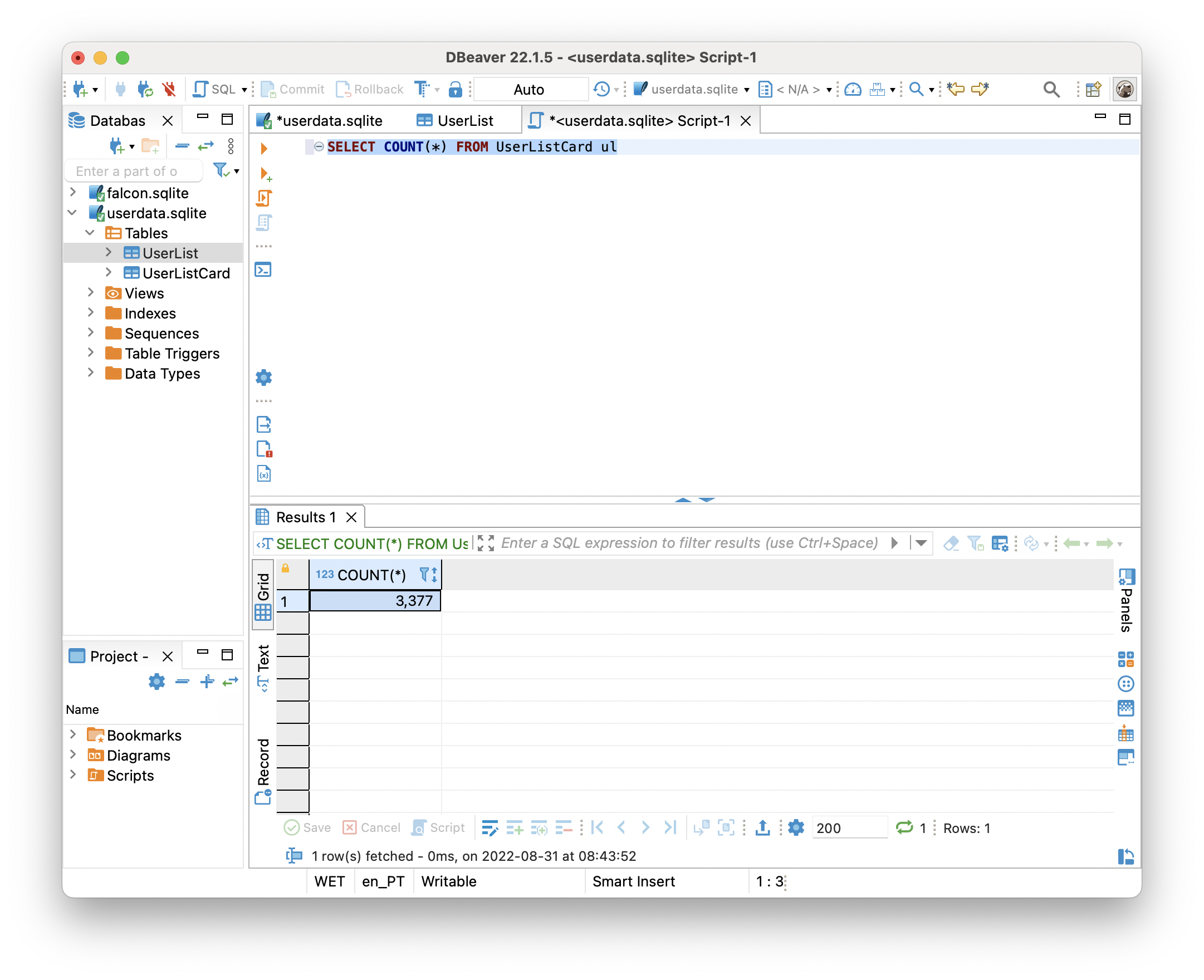Image resolution: width=1204 pixels, height=980 pixels.
Task: Click the Execute SQL script icon
Action: pos(264,197)
